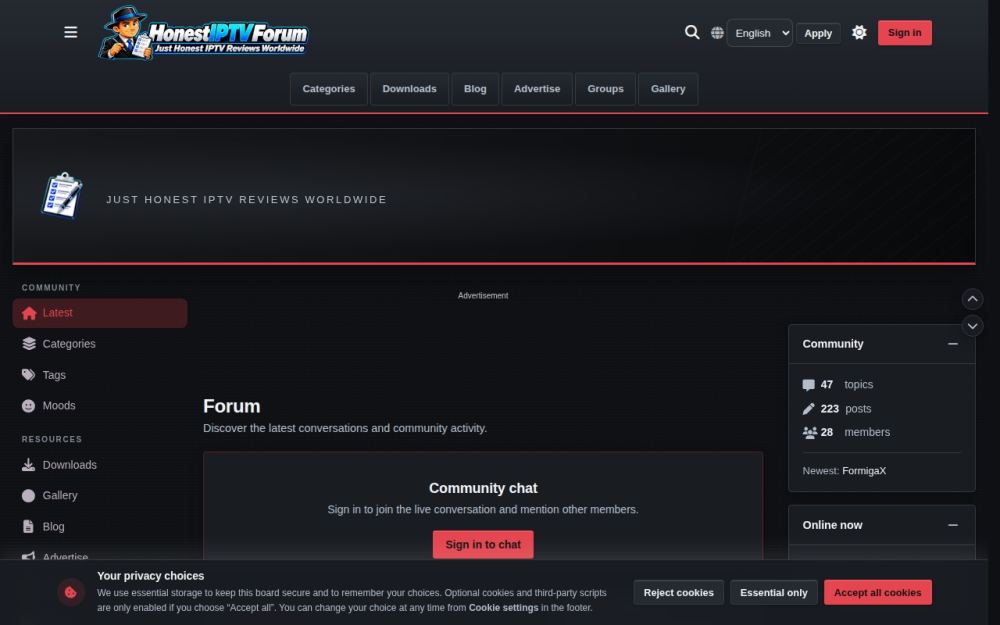Screen dimensions: 1000x625
Task: Collapse the Online now widget
Action: 953,525
